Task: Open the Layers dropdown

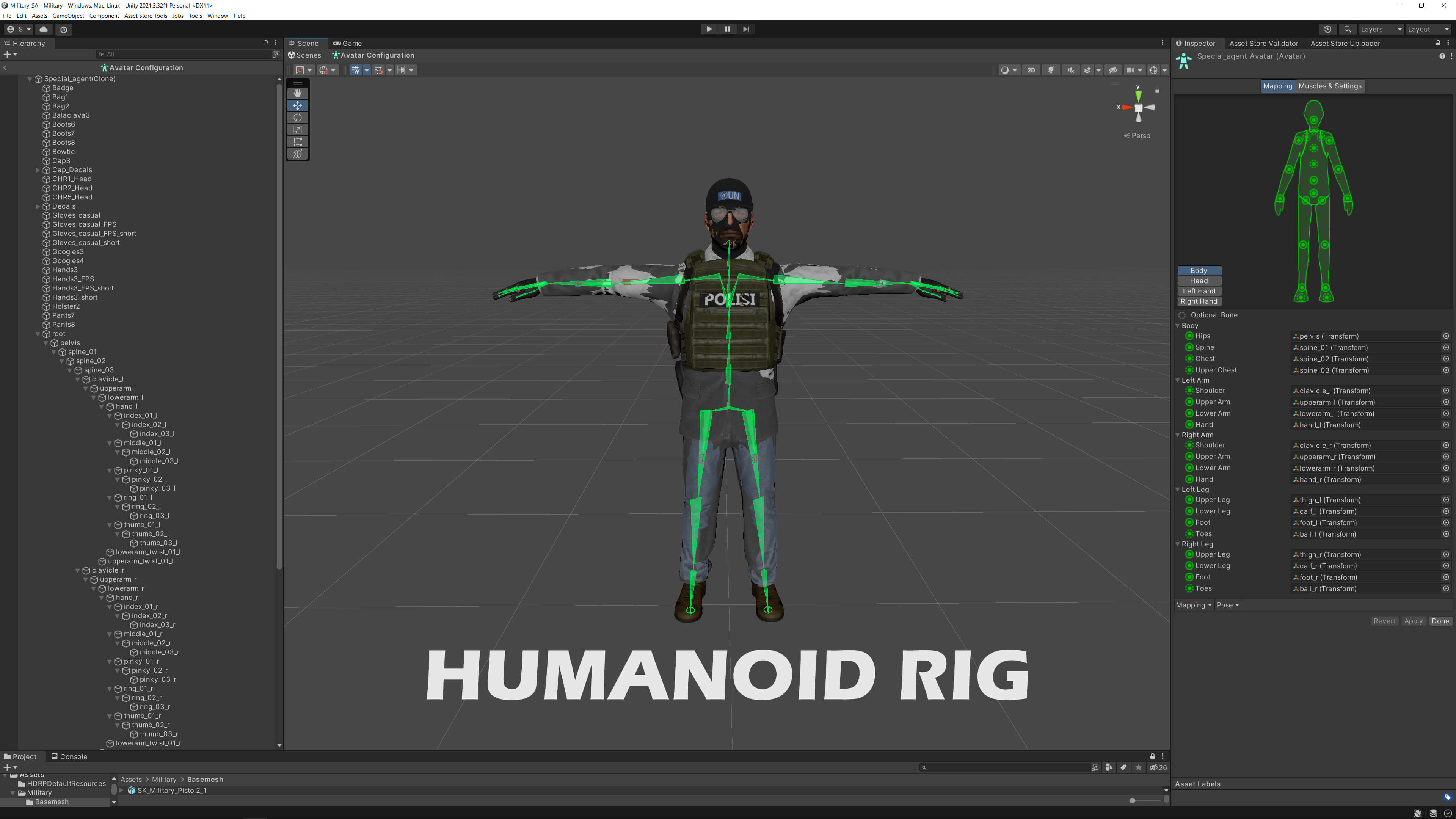Action: tap(1380, 30)
